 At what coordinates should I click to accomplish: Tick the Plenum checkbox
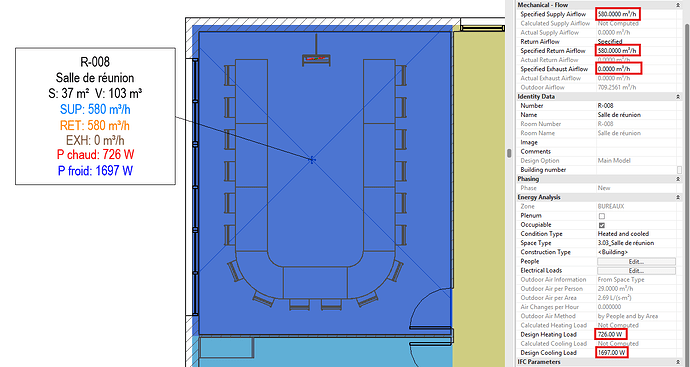(602, 216)
